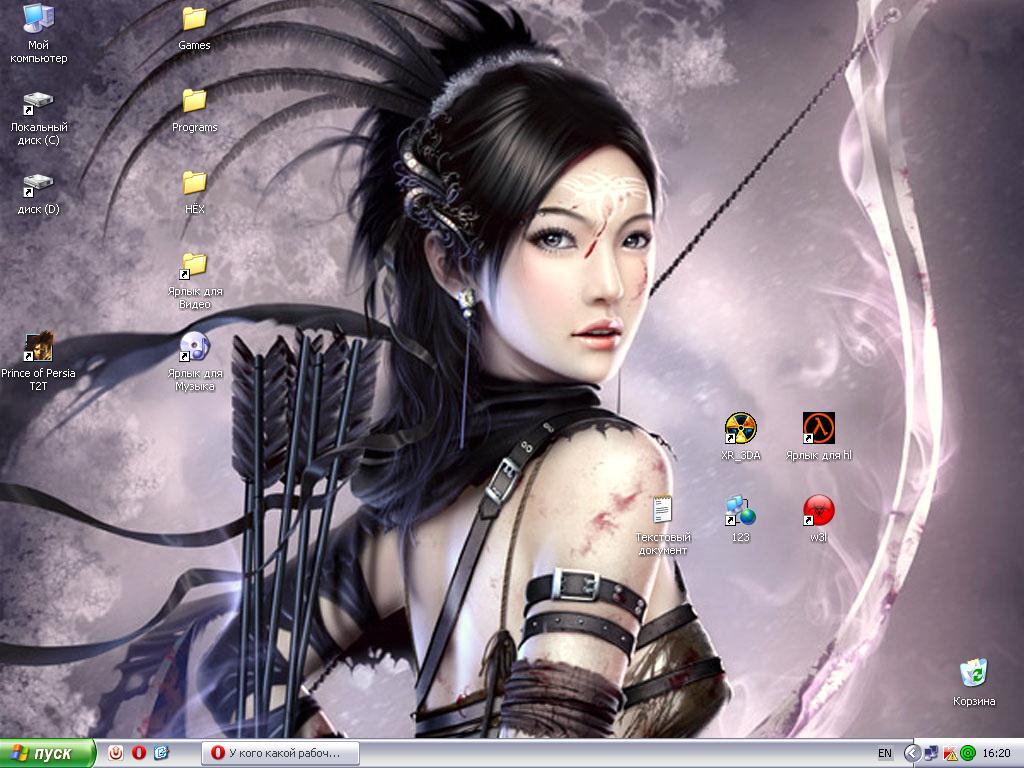Click the пуск Start button
This screenshot has width=1024, height=768.
[48, 753]
